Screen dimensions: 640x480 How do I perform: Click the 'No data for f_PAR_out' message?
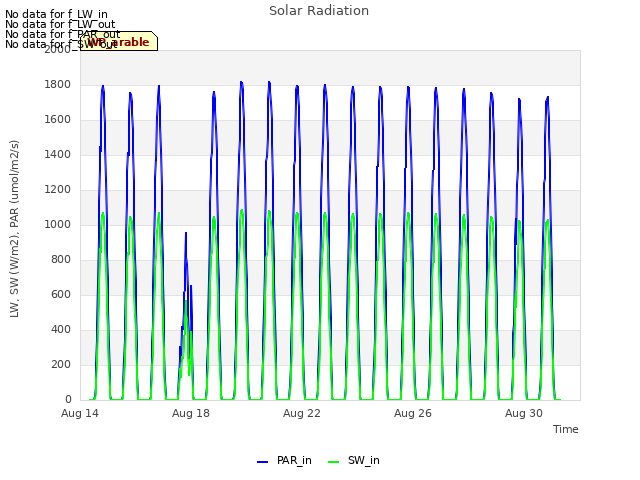click(62, 34)
